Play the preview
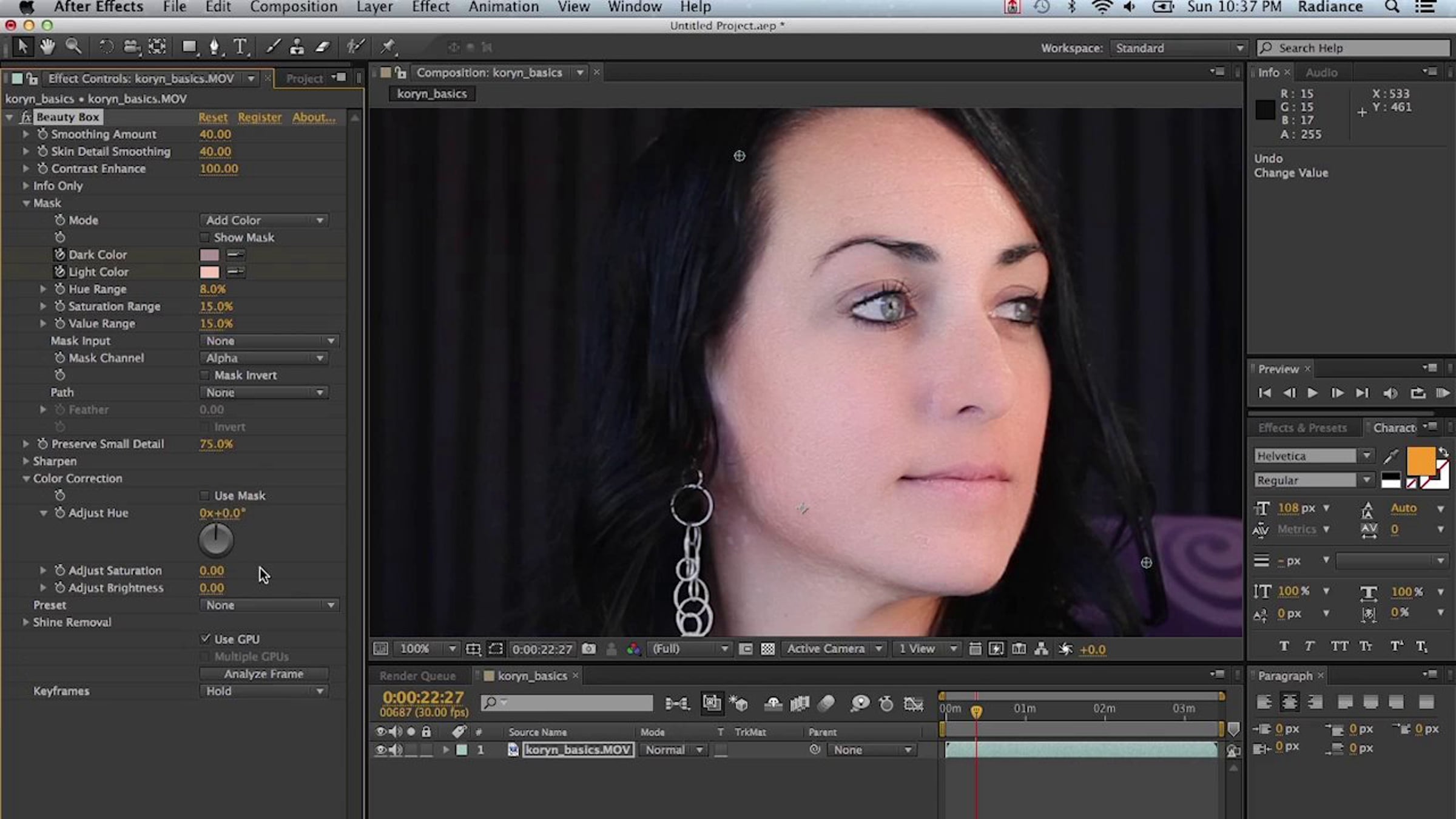Image resolution: width=1456 pixels, height=819 pixels. click(x=1312, y=393)
